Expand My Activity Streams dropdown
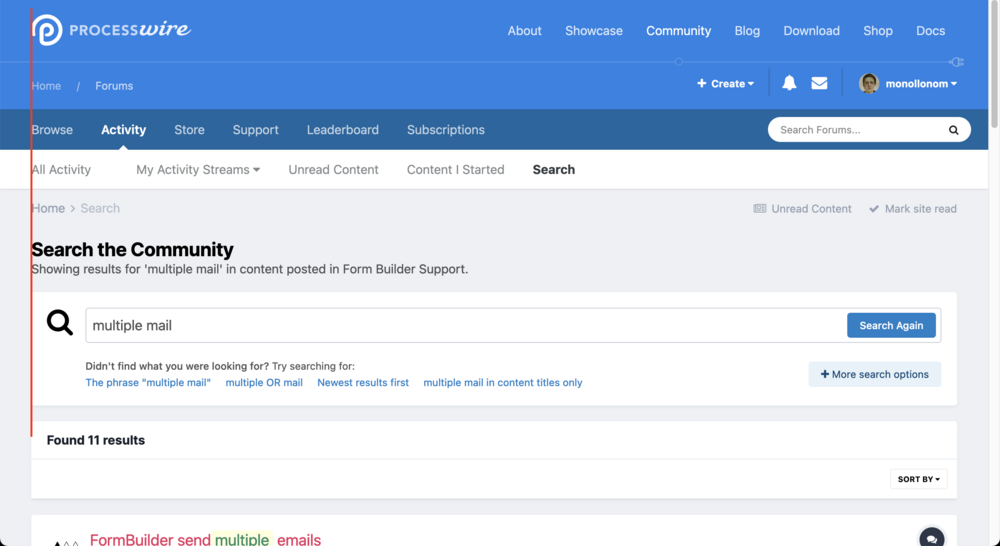Image resolution: width=1000 pixels, height=546 pixels. click(x=198, y=170)
